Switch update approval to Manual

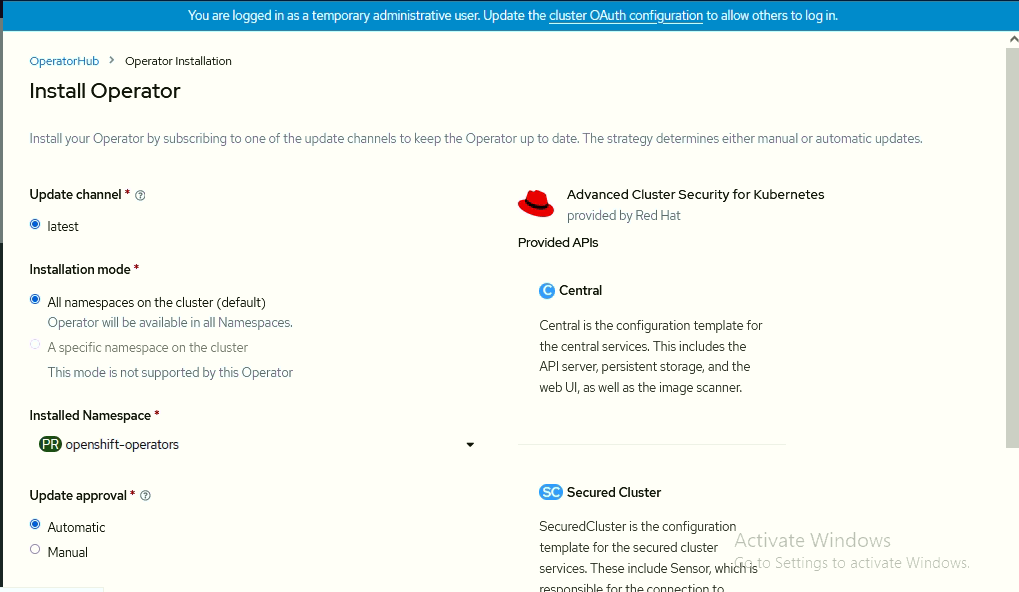click(36, 550)
